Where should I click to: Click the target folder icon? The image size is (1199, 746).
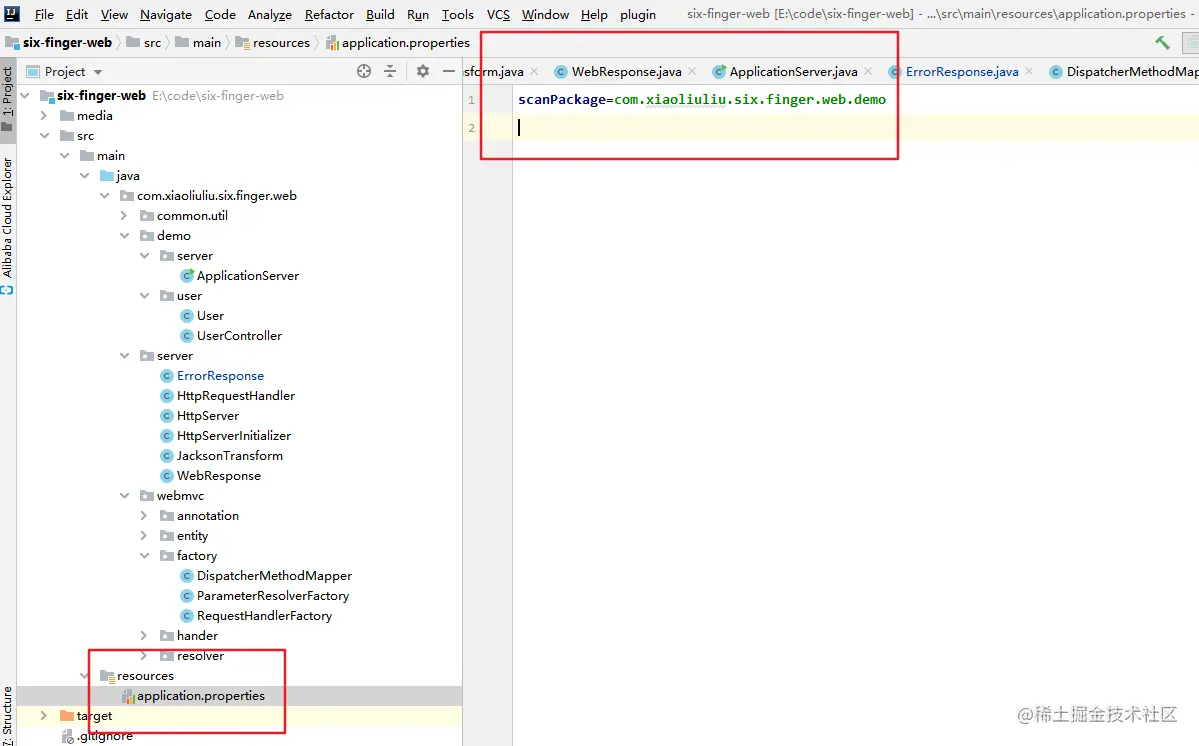pos(67,715)
